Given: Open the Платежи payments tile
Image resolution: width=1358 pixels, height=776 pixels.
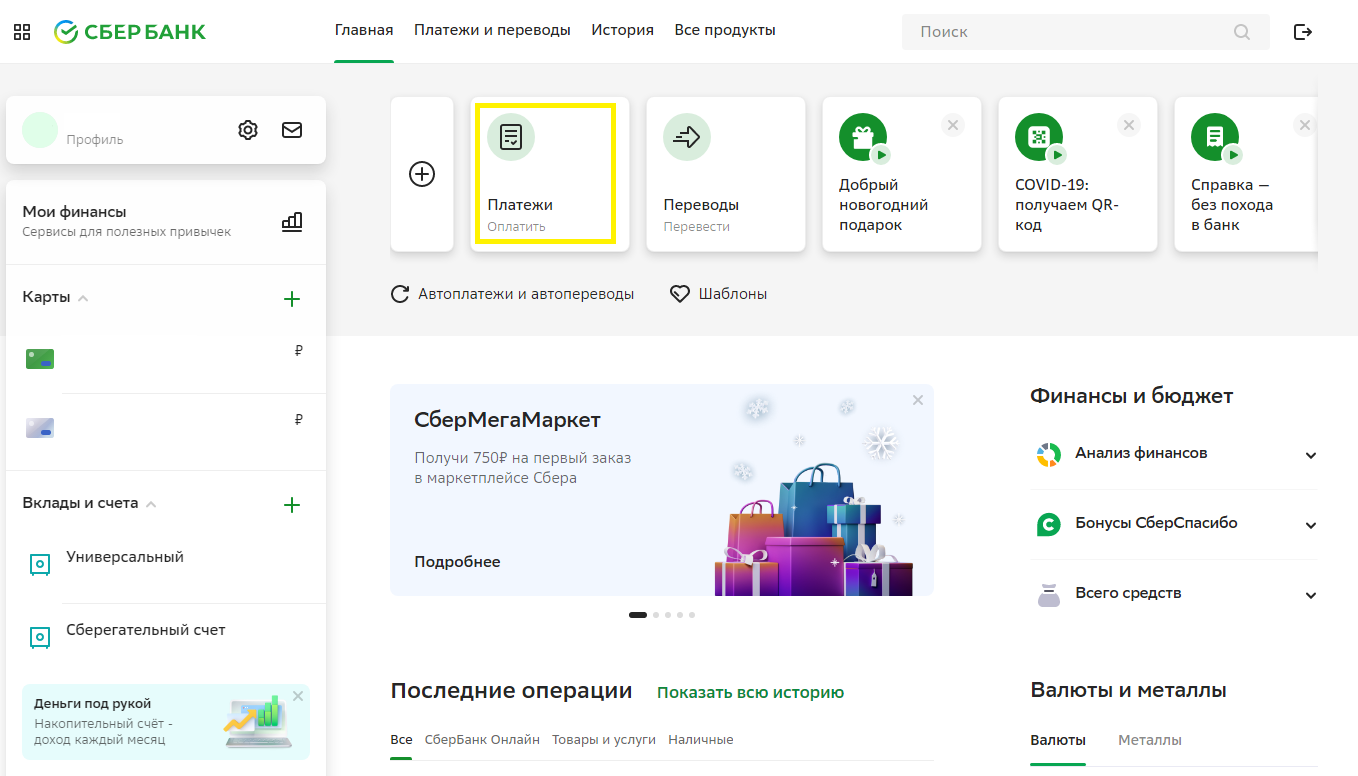Looking at the screenshot, I should click(544, 174).
